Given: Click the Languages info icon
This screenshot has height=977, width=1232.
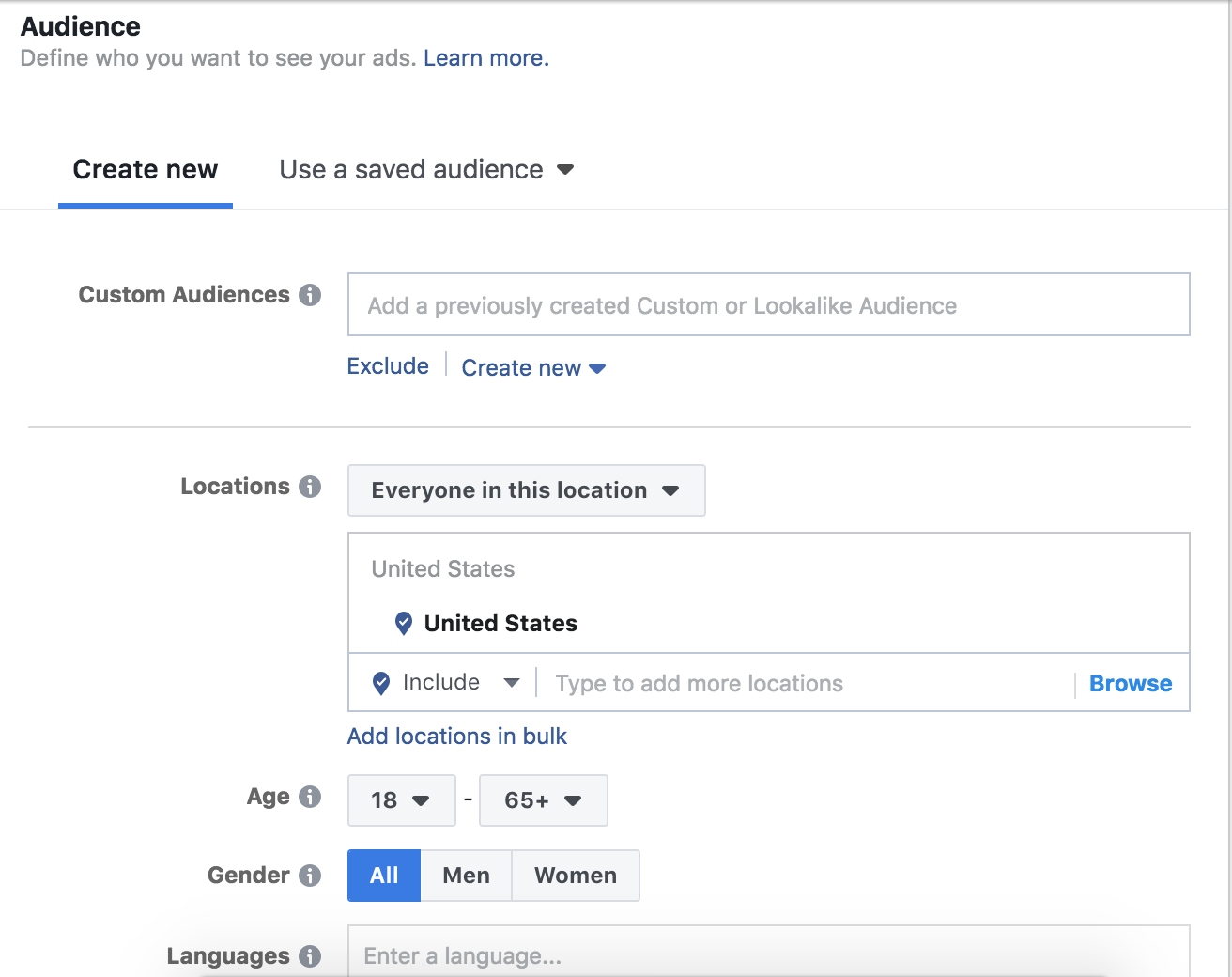Looking at the screenshot, I should [x=310, y=956].
